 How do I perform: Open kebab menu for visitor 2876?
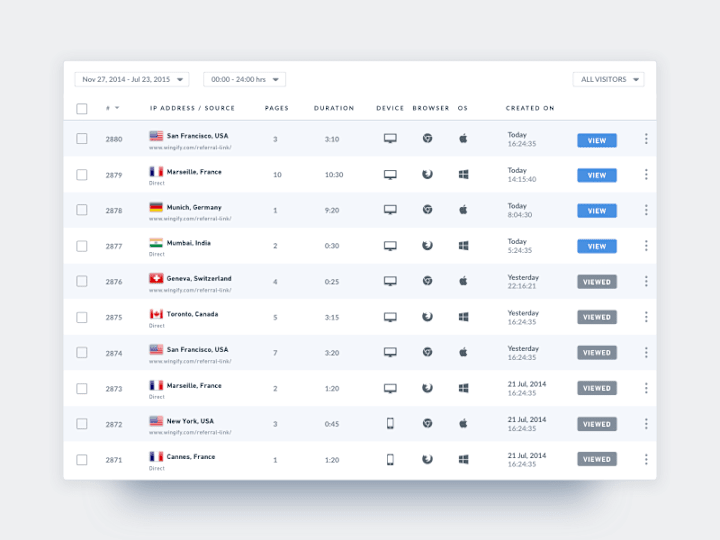tap(646, 281)
